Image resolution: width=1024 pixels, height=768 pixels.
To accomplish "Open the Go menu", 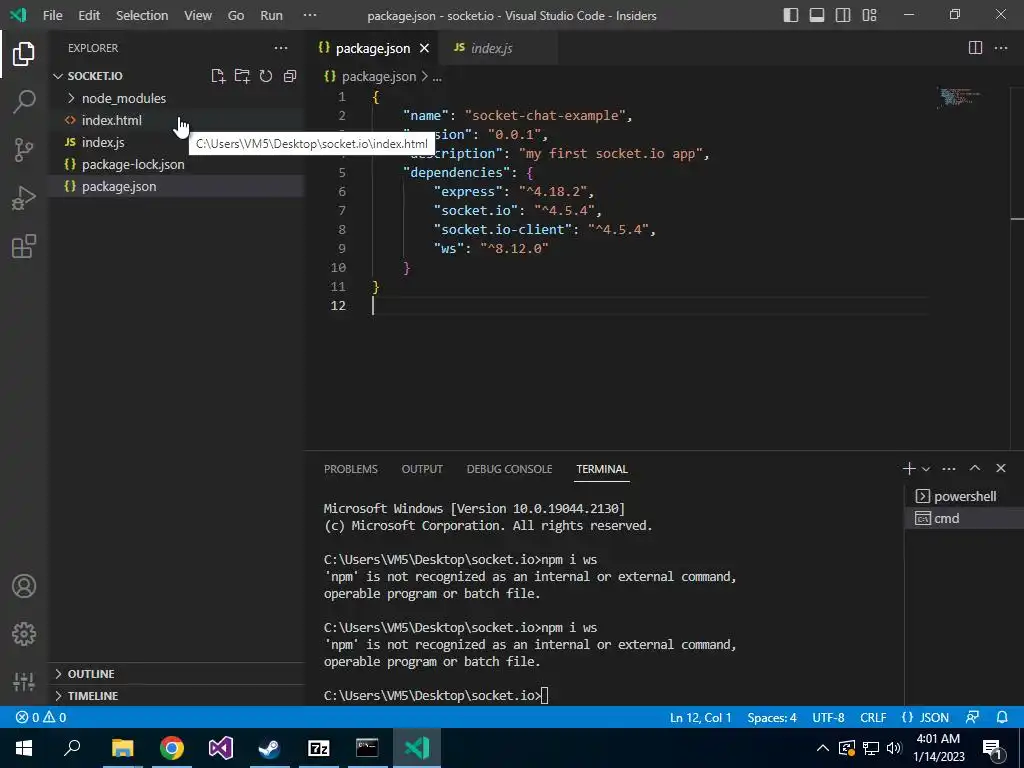I will pyautogui.click(x=236, y=15).
